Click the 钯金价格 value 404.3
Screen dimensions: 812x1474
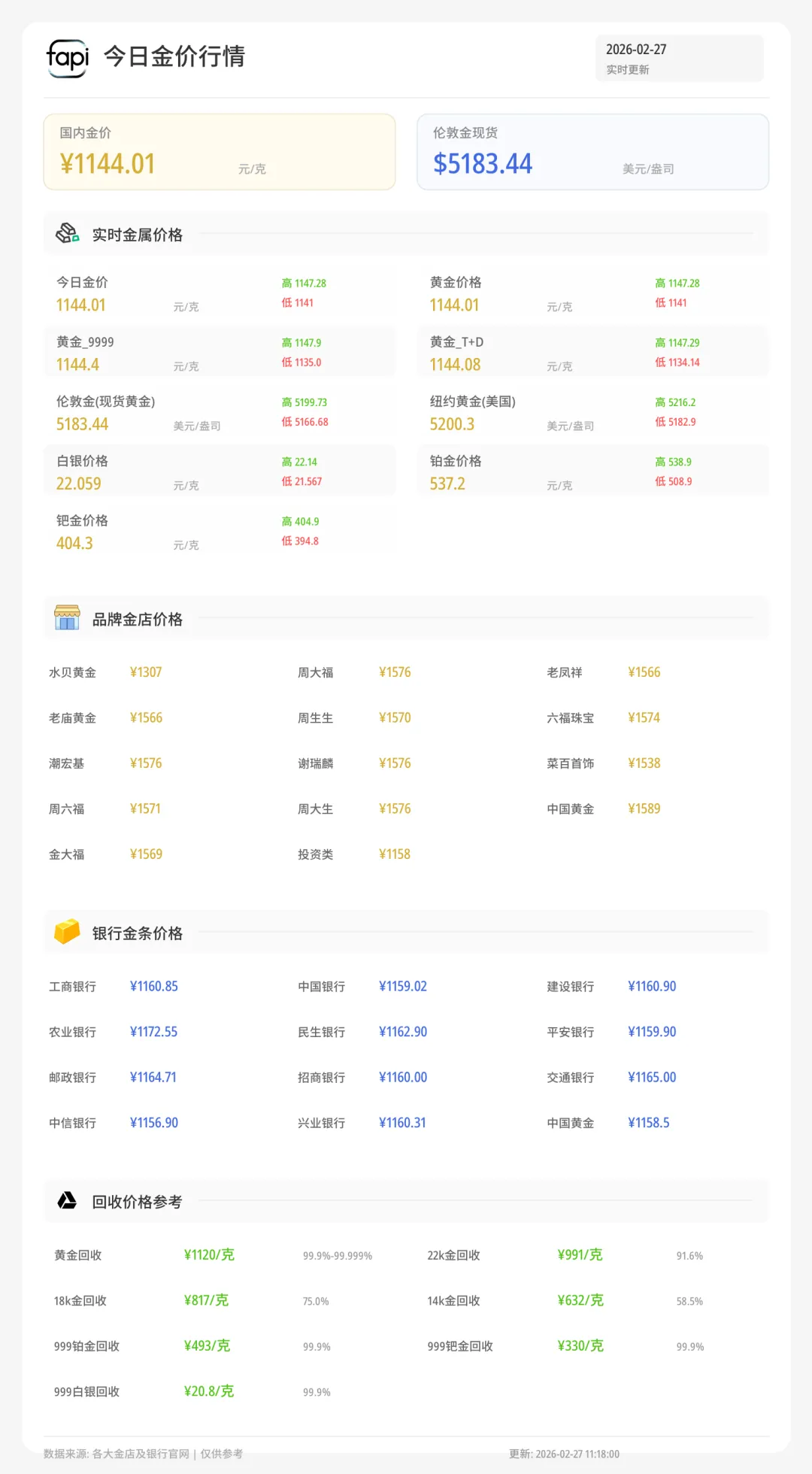click(74, 543)
